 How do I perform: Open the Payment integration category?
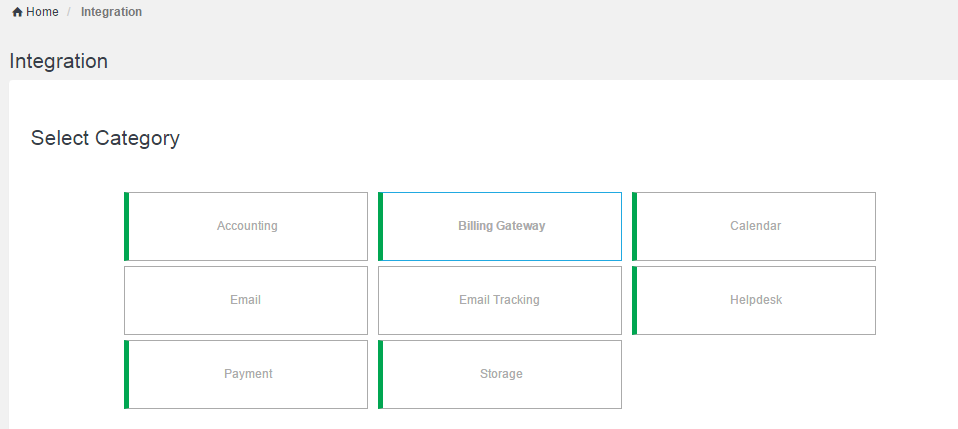248,374
